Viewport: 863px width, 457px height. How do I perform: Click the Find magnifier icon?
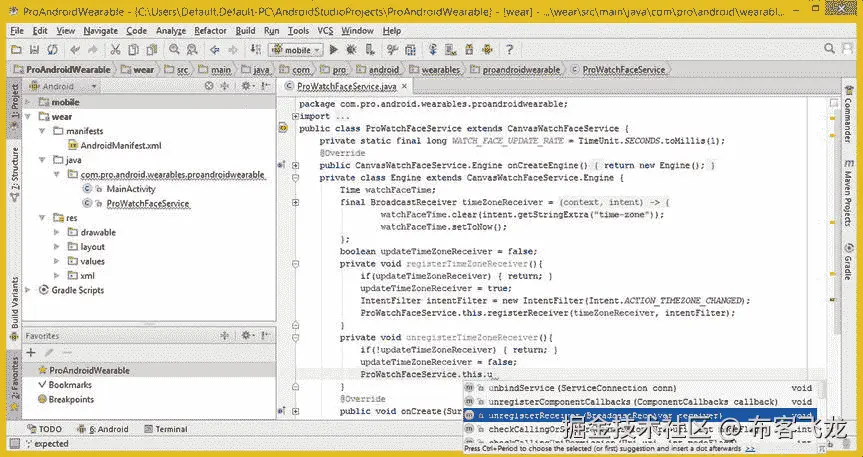[174, 50]
